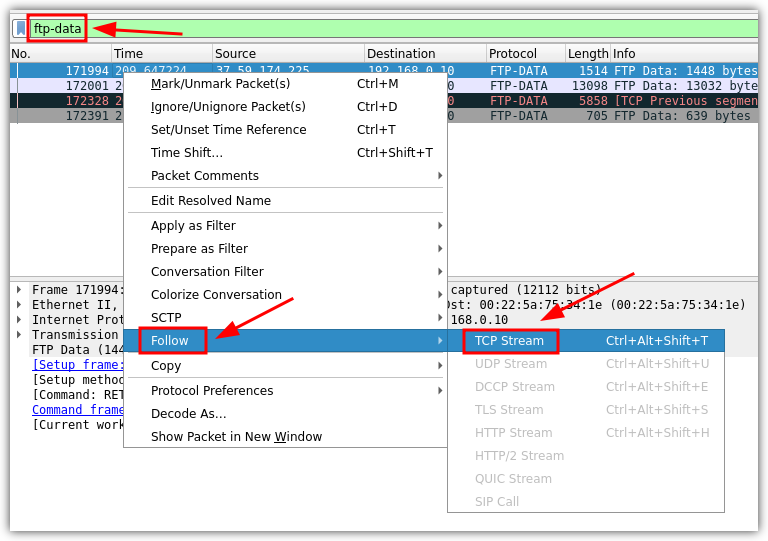The image size is (768, 541).
Task: Open the Copy submenu
Action: coord(166,366)
